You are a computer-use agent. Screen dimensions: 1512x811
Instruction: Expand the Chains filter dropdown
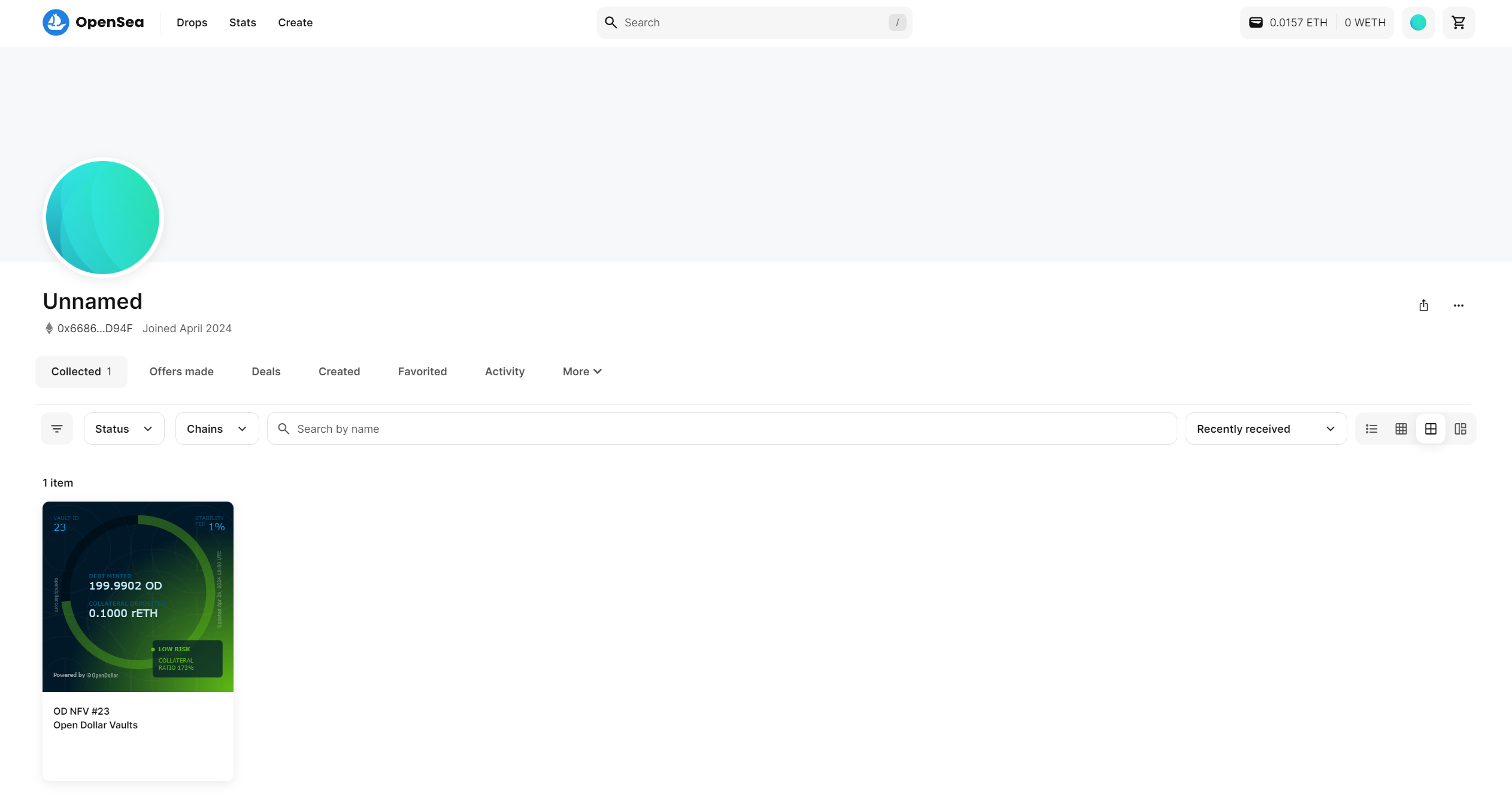tap(217, 429)
